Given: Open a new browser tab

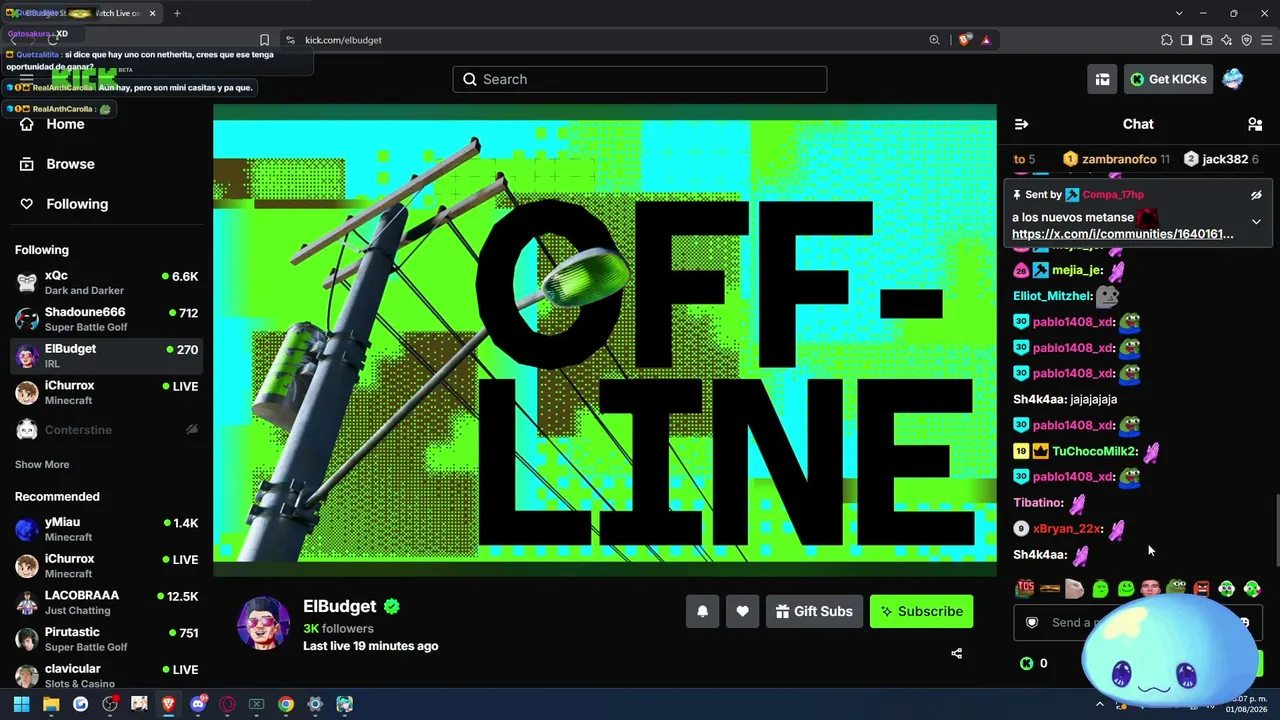Looking at the screenshot, I should [x=177, y=13].
